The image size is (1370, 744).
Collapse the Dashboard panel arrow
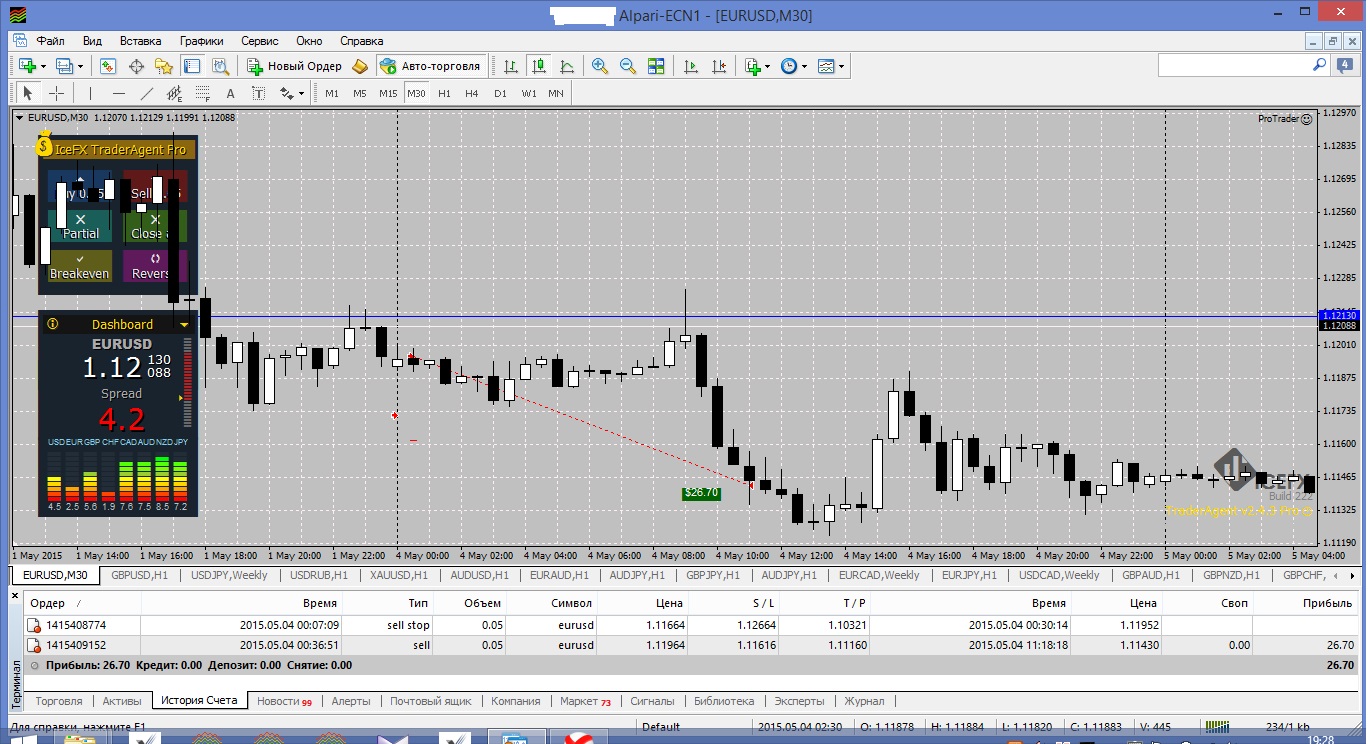[x=184, y=325]
